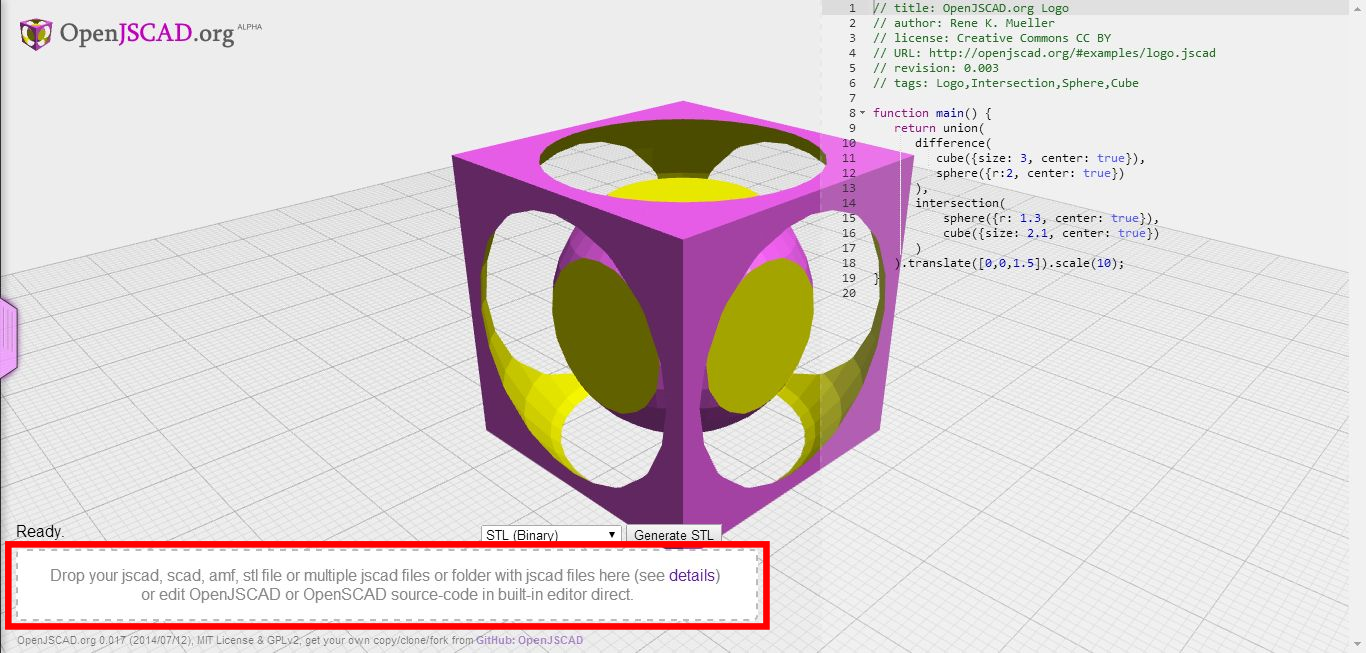Open the GitHub: OpenJSCAD link
The width and height of the screenshot is (1366, 653).
click(x=529, y=640)
